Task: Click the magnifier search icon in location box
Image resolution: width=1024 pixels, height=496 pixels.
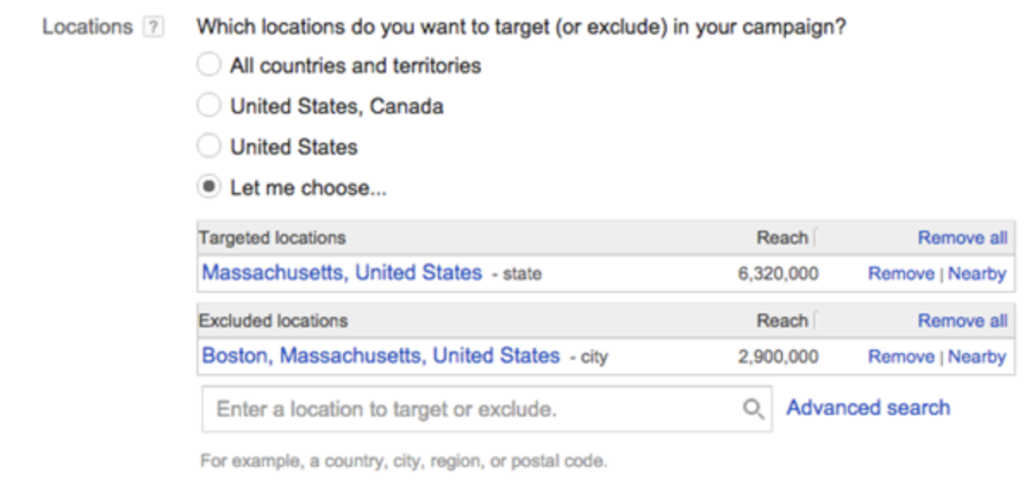Action: (753, 409)
